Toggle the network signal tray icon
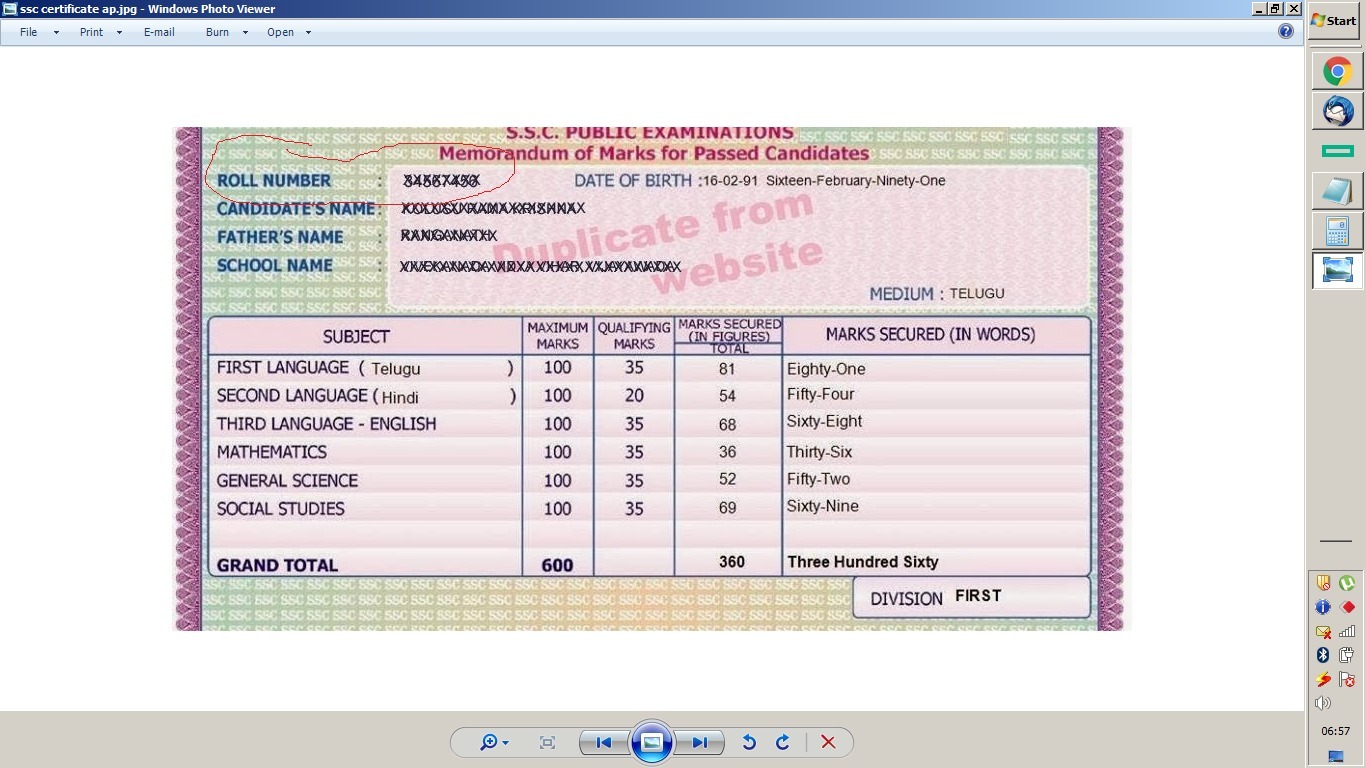 pos(1347,631)
